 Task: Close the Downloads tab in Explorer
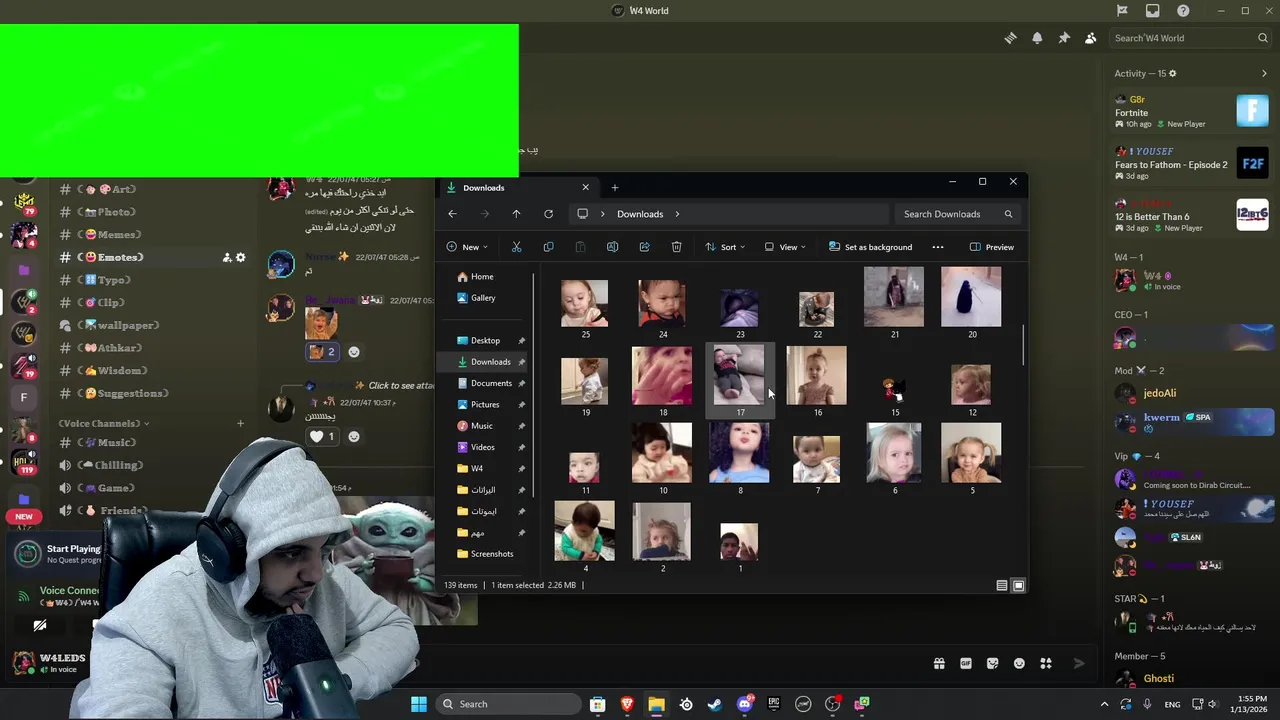tap(586, 187)
